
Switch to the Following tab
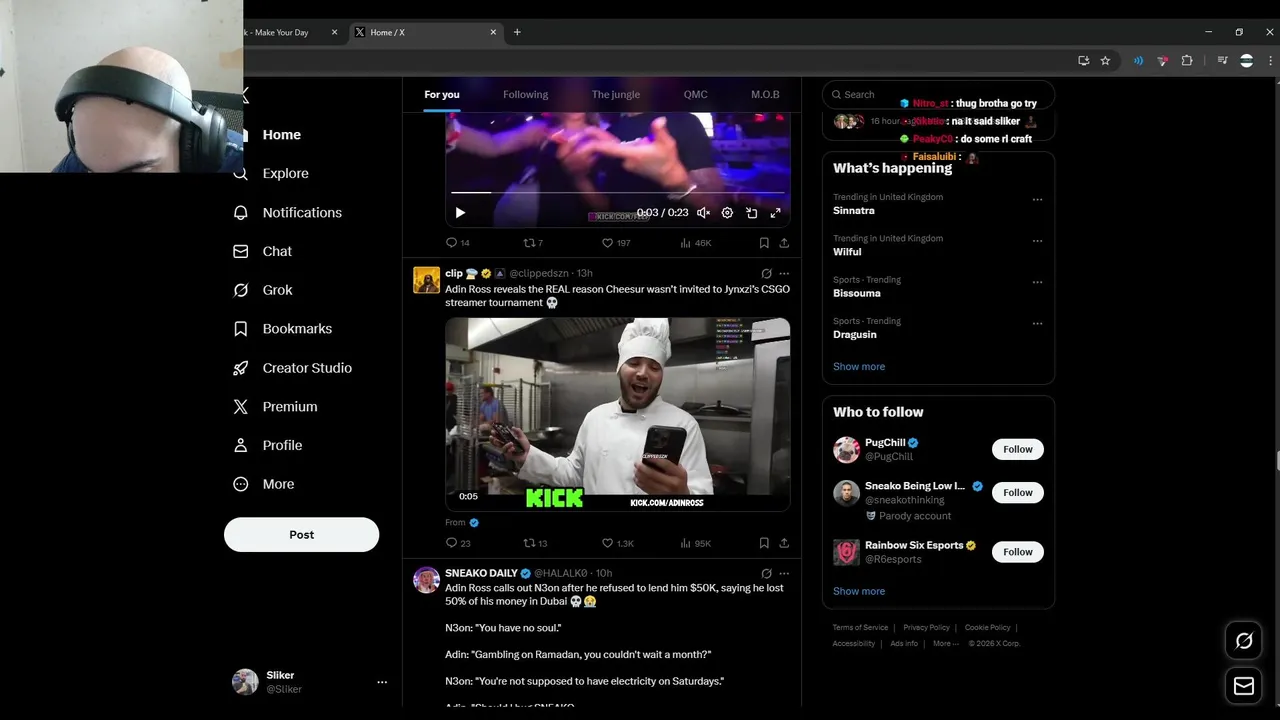click(x=525, y=95)
